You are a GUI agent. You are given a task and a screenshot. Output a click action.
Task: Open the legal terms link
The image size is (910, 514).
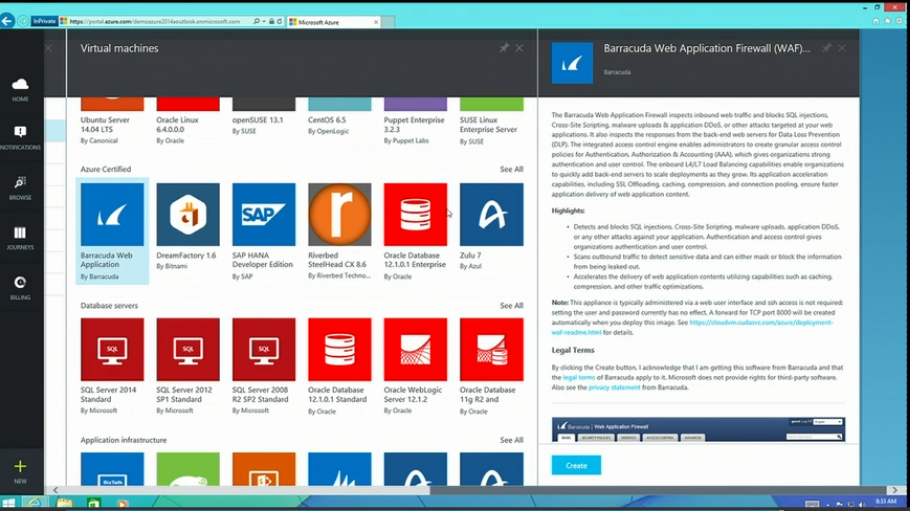579,378
